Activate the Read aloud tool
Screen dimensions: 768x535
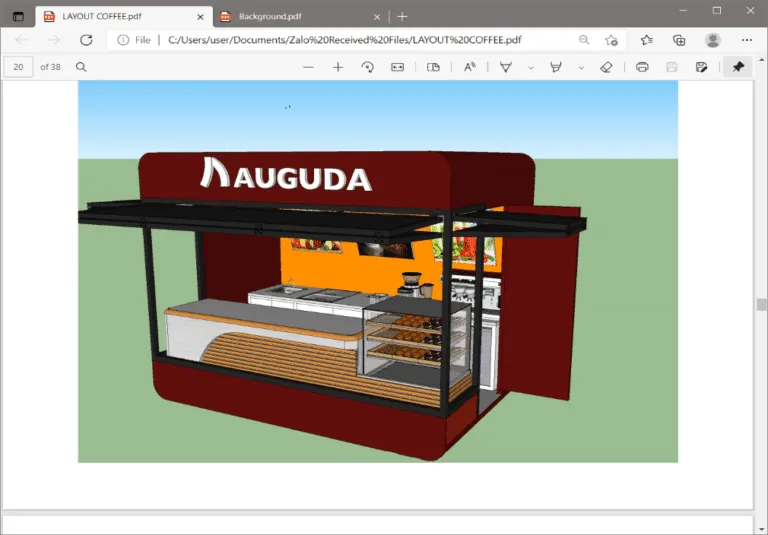[x=469, y=67]
